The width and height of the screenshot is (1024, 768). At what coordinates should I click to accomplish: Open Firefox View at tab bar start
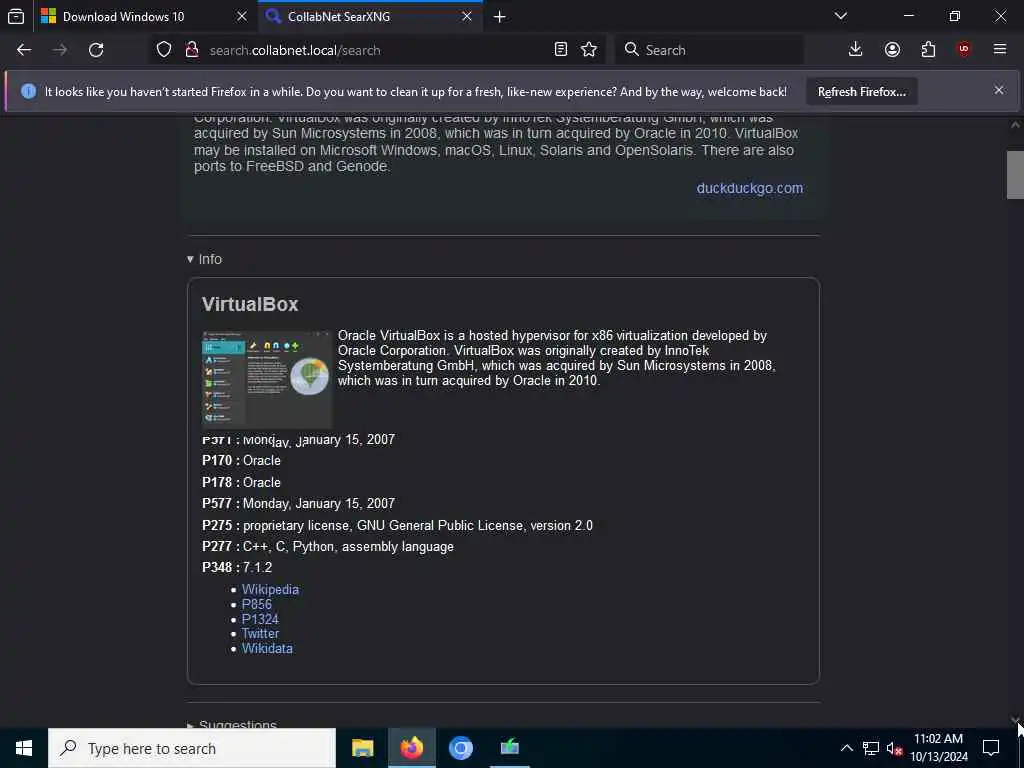point(16,16)
